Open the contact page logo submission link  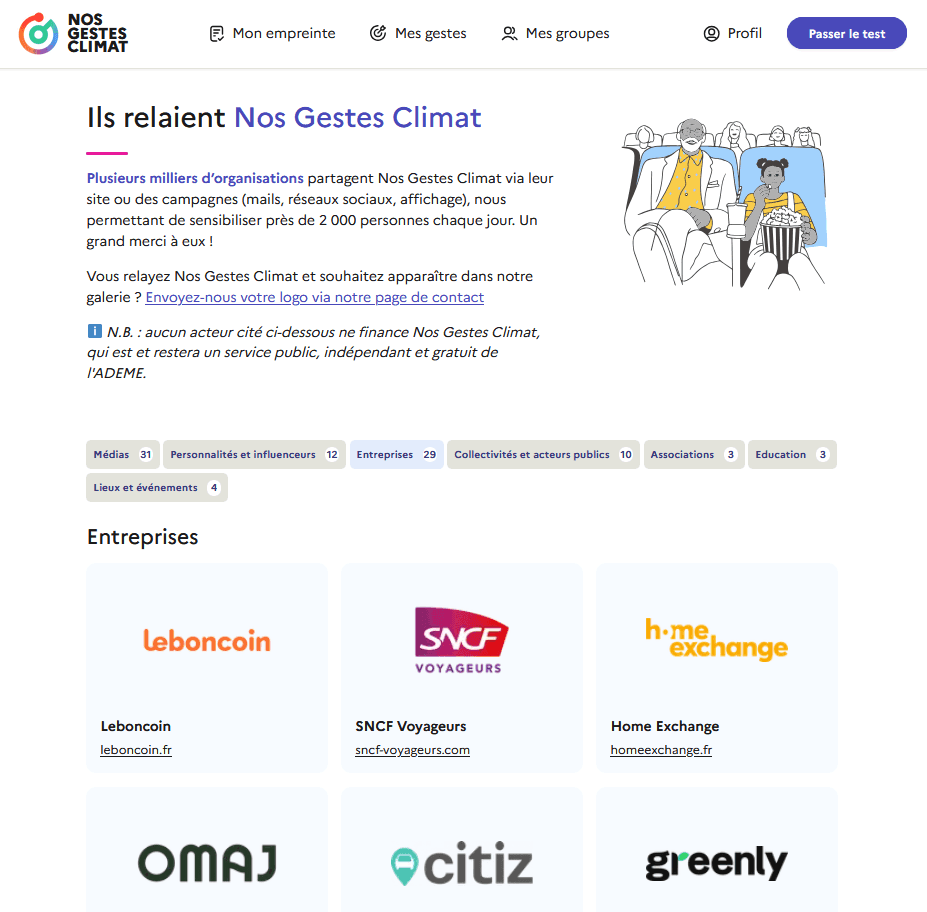[315, 297]
